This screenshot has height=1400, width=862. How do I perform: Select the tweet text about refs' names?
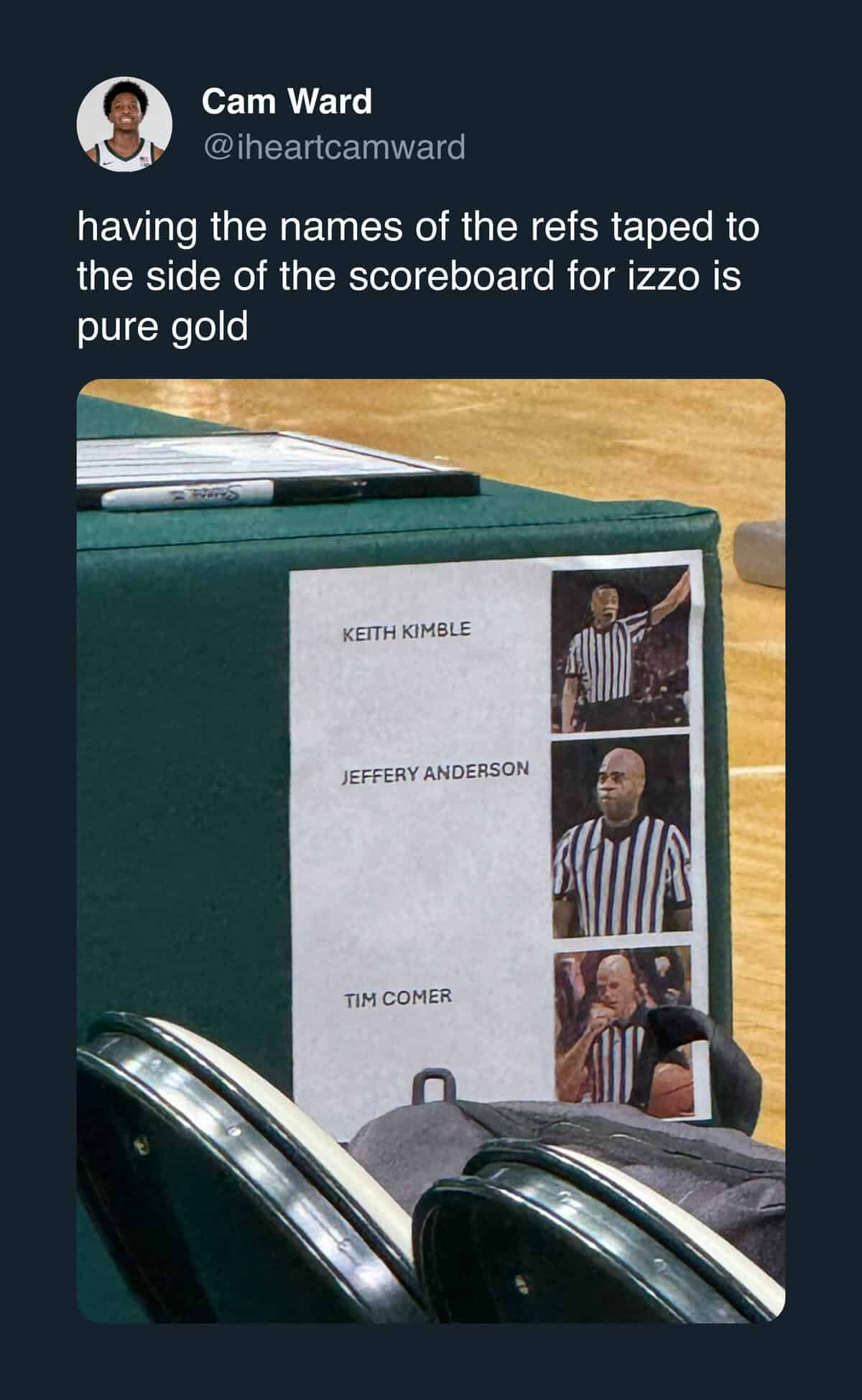[418, 277]
